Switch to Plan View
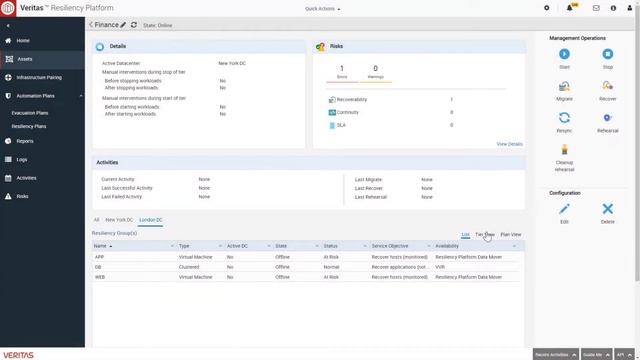640x360 pixels. [x=511, y=235]
